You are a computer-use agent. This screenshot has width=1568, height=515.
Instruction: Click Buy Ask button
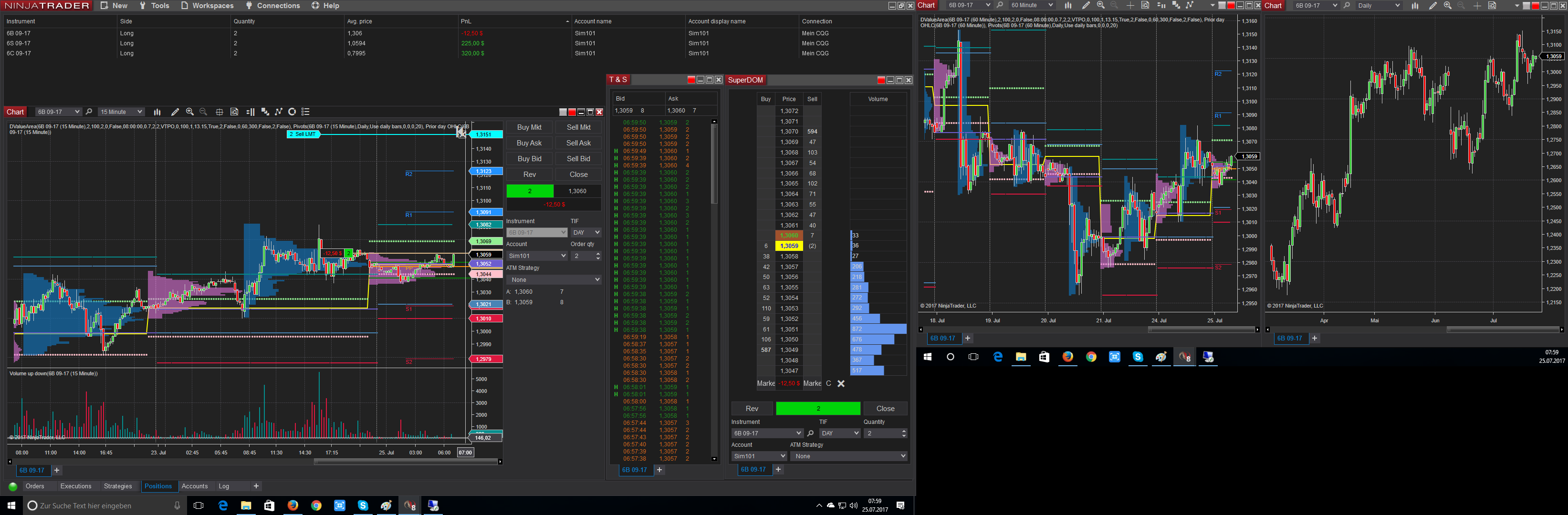pos(529,143)
